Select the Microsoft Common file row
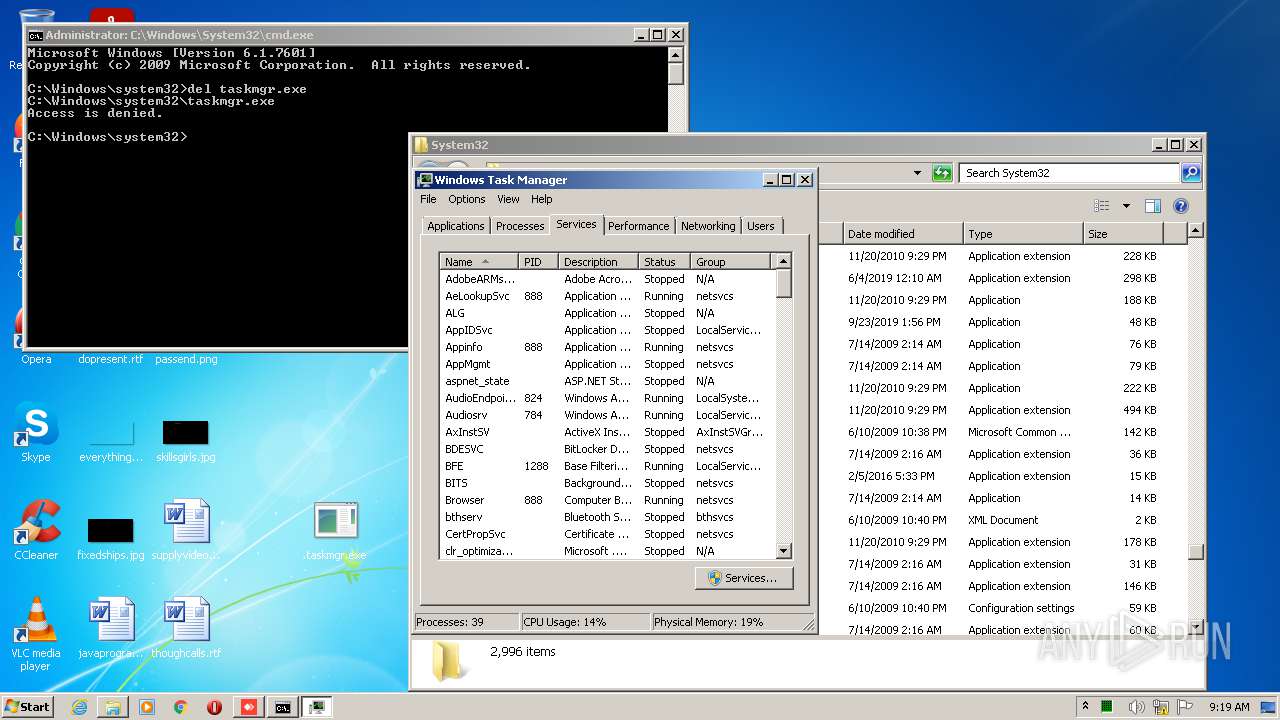 tap(1003, 432)
